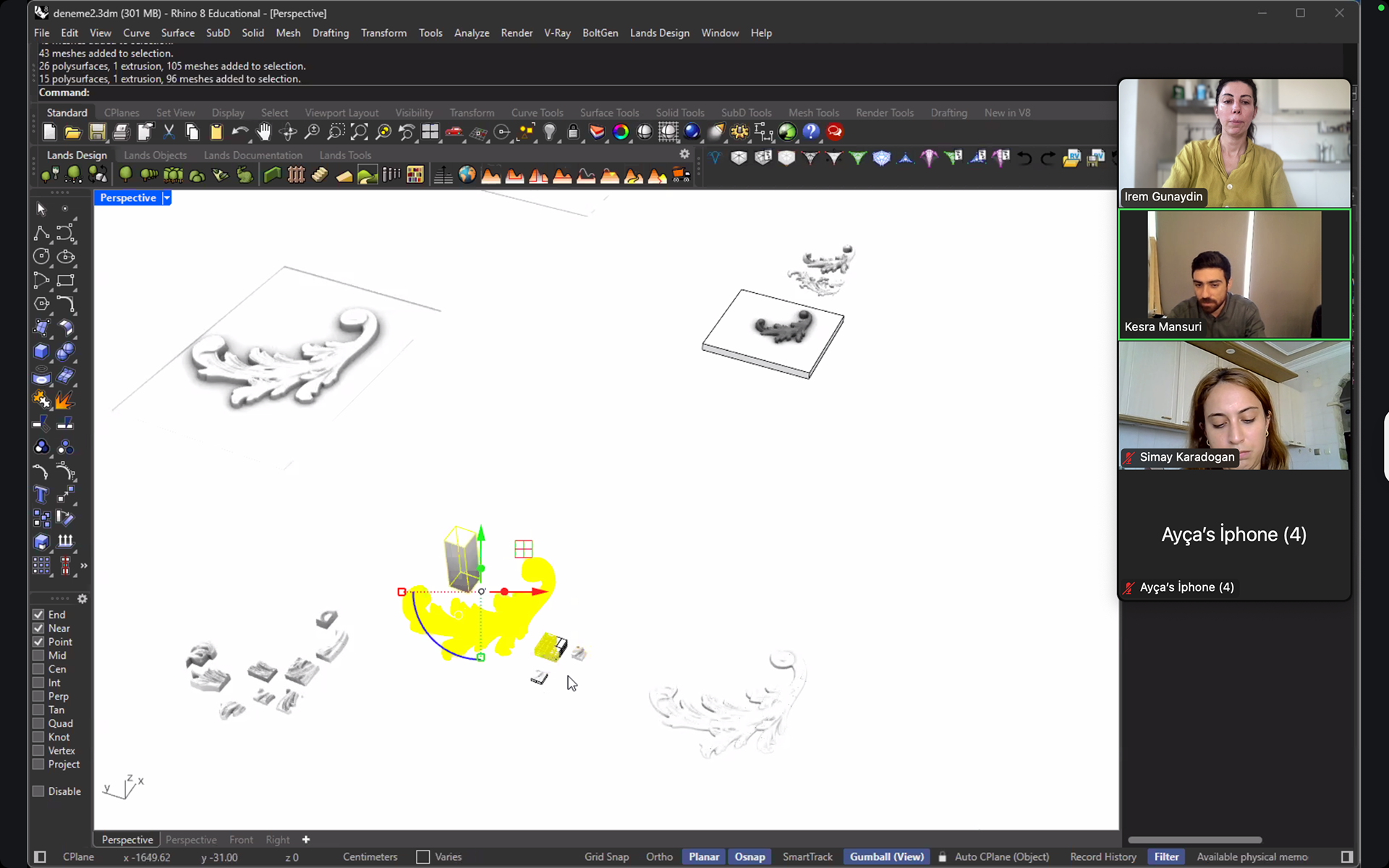1389x868 pixels.
Task: Open Lands Design toolbar gear options
Action: tap(684, 154)
